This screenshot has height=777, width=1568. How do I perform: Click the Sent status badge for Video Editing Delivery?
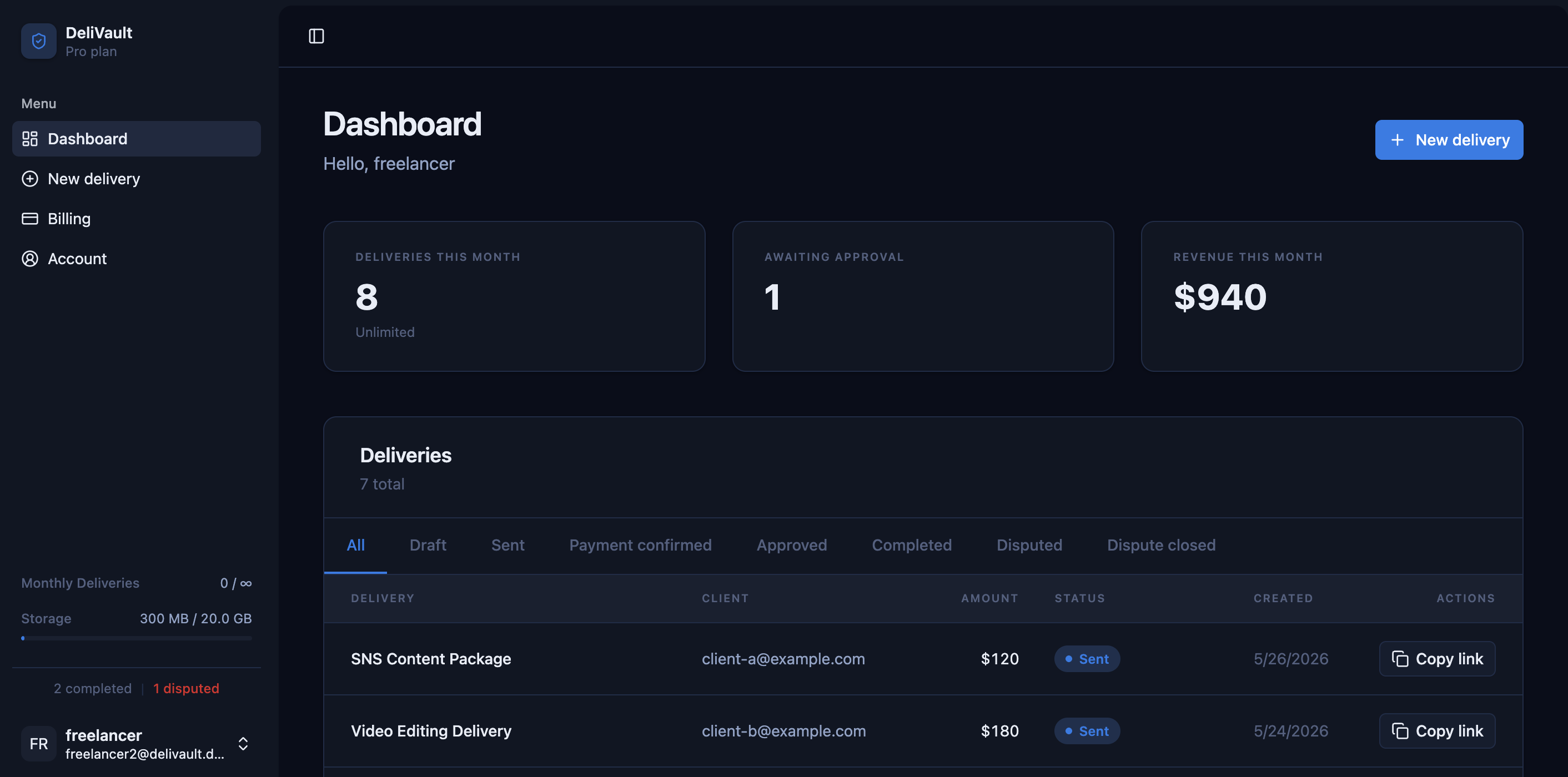click(1087, 731)
